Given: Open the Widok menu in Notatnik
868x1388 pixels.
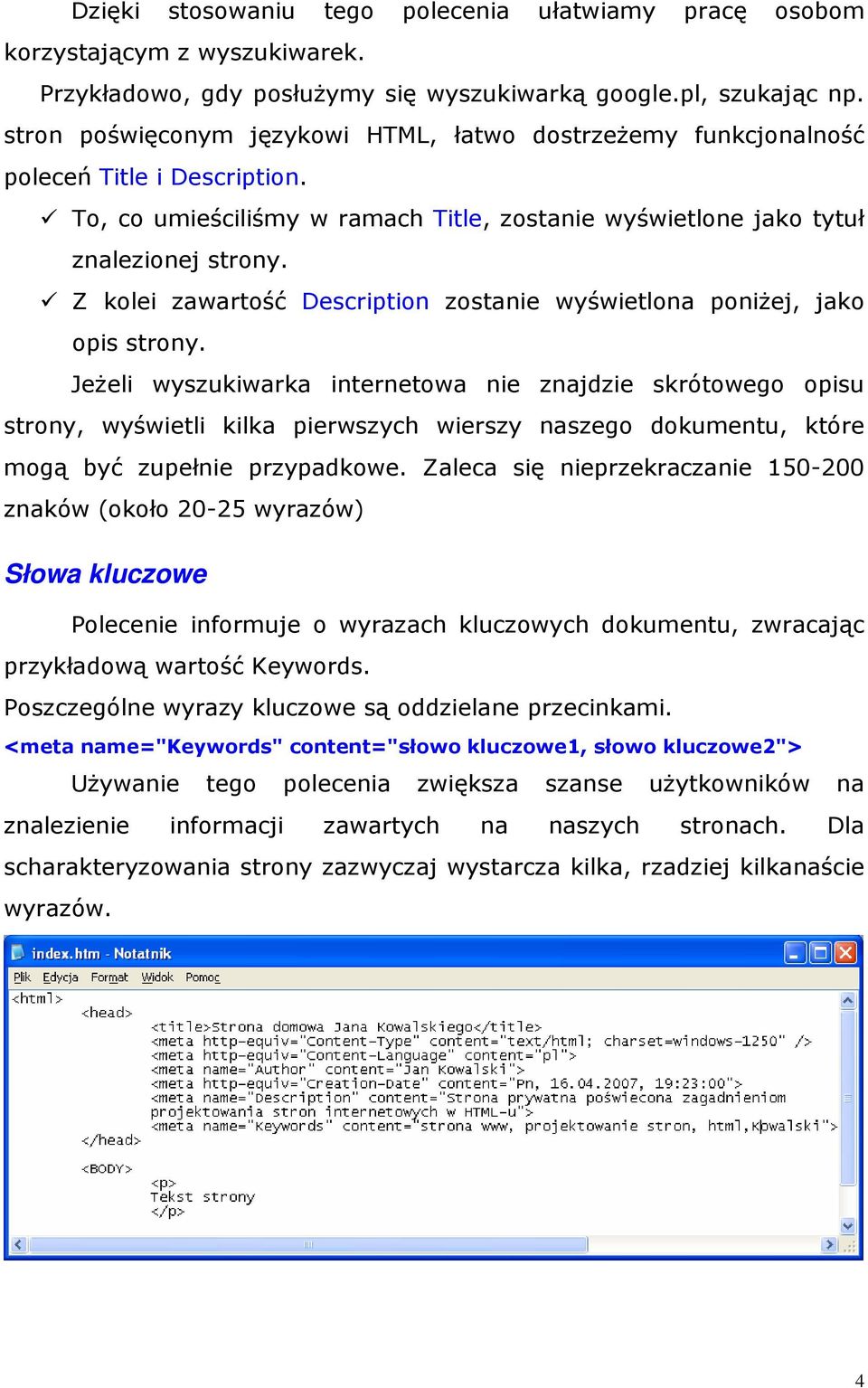Looking at the screenshot, I should [157, 977].
